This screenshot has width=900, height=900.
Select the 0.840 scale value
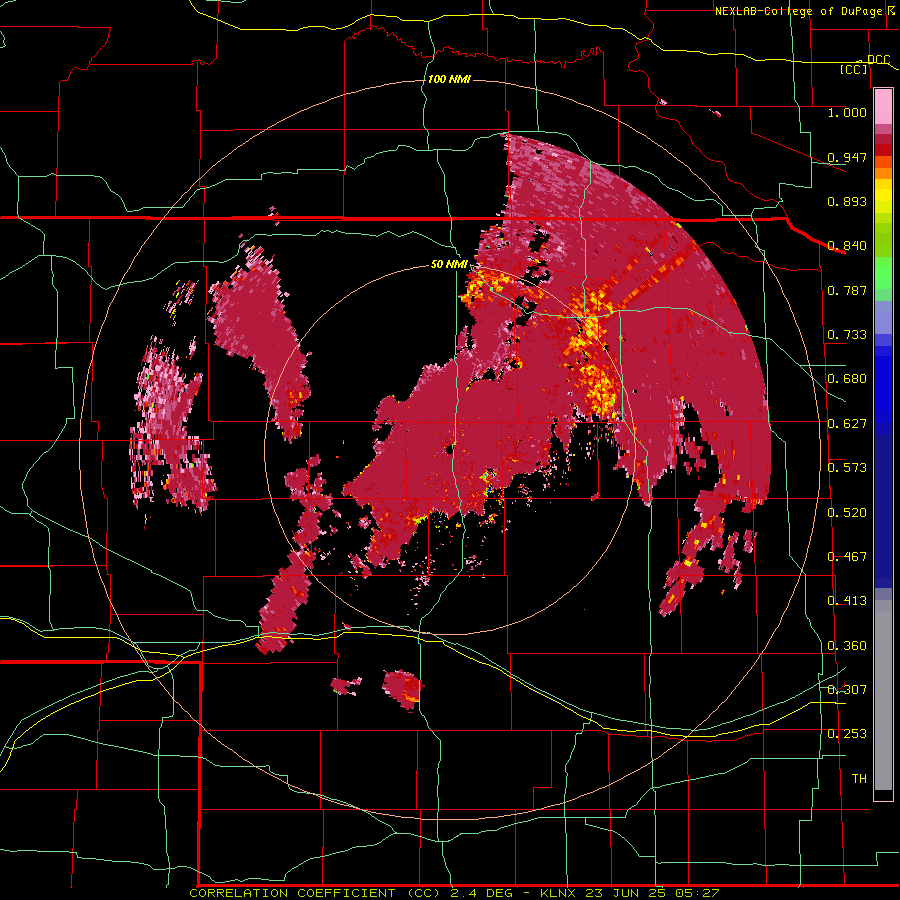[x=847, y=246]
